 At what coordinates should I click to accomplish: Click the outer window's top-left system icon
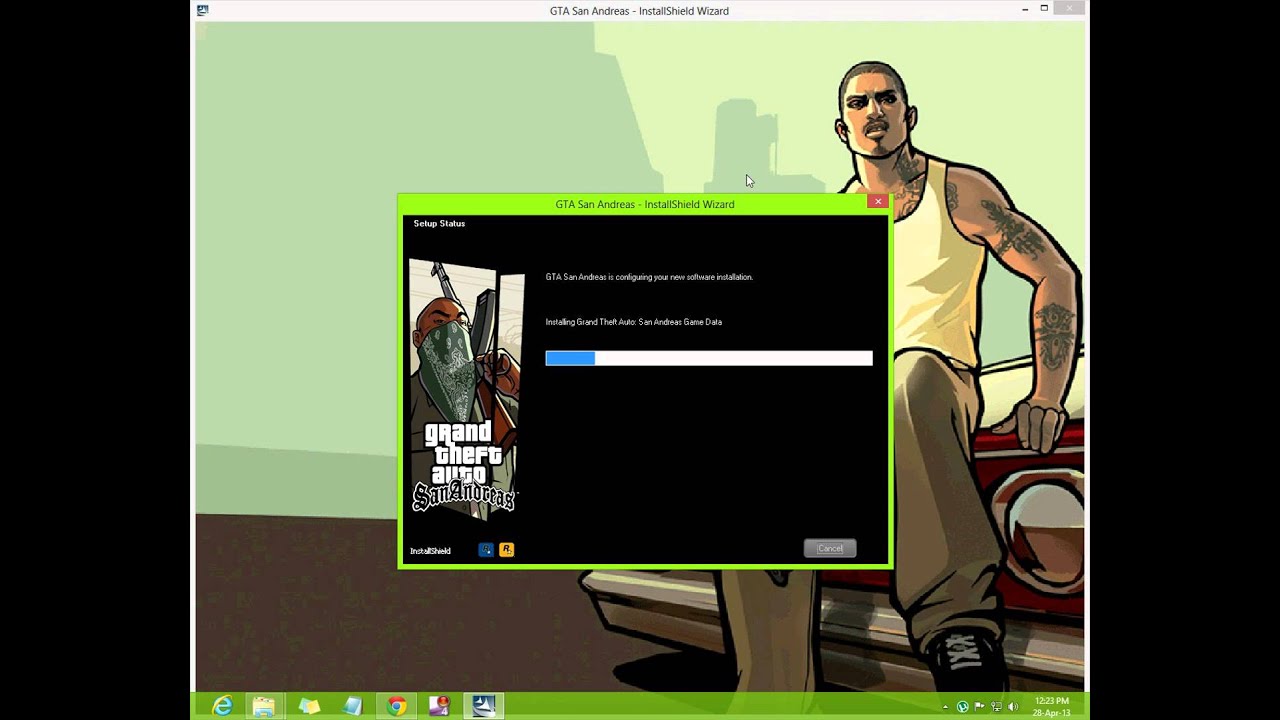coord(203,10)
